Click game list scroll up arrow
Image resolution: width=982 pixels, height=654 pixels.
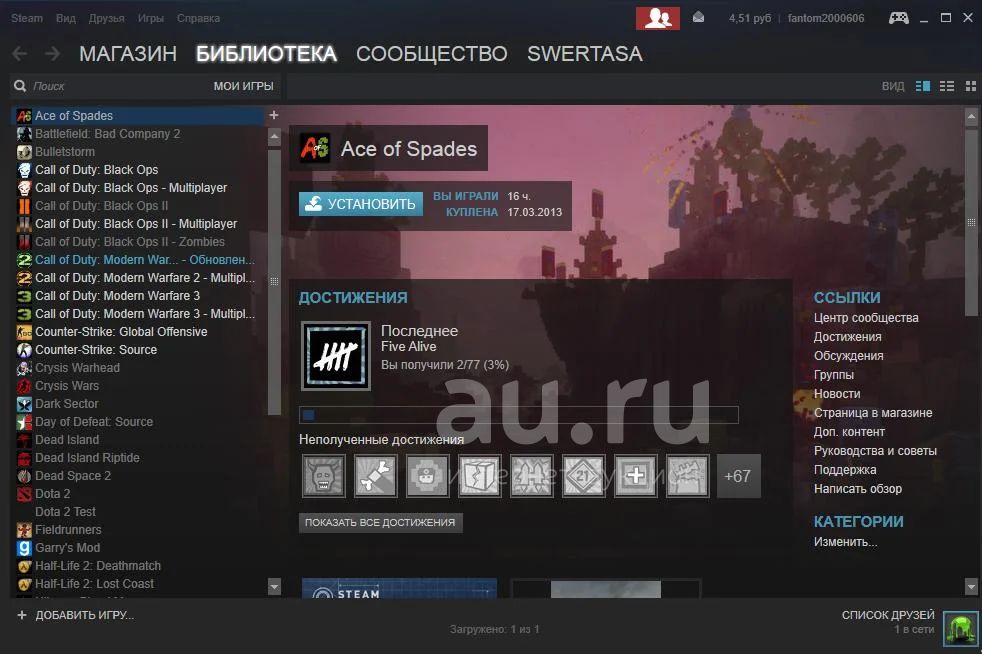(274, 135)
